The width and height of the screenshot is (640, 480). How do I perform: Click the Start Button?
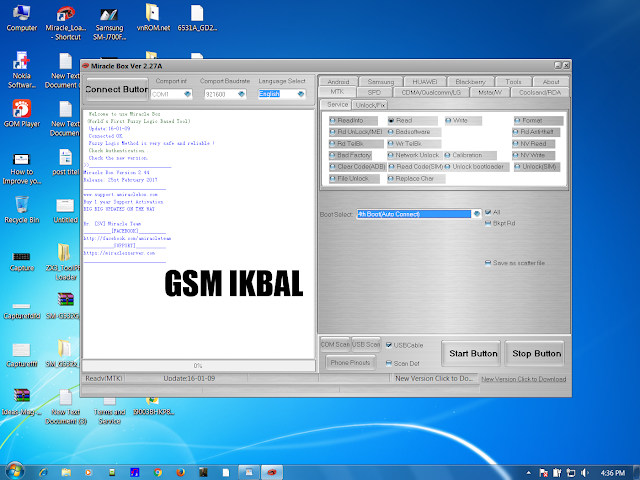click(x=471, y=353)
